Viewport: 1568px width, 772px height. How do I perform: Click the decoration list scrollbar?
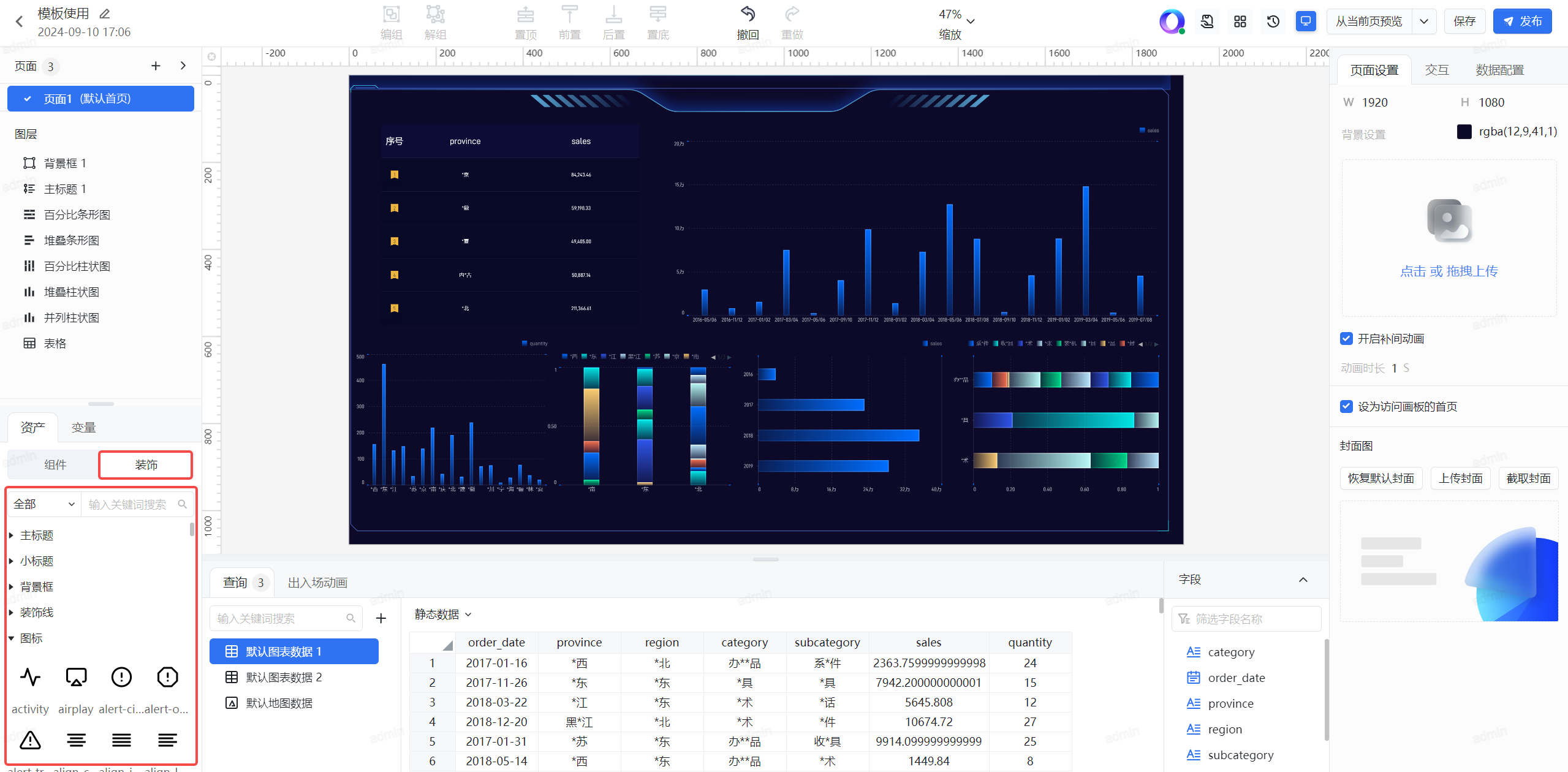(x=192, y=529)
